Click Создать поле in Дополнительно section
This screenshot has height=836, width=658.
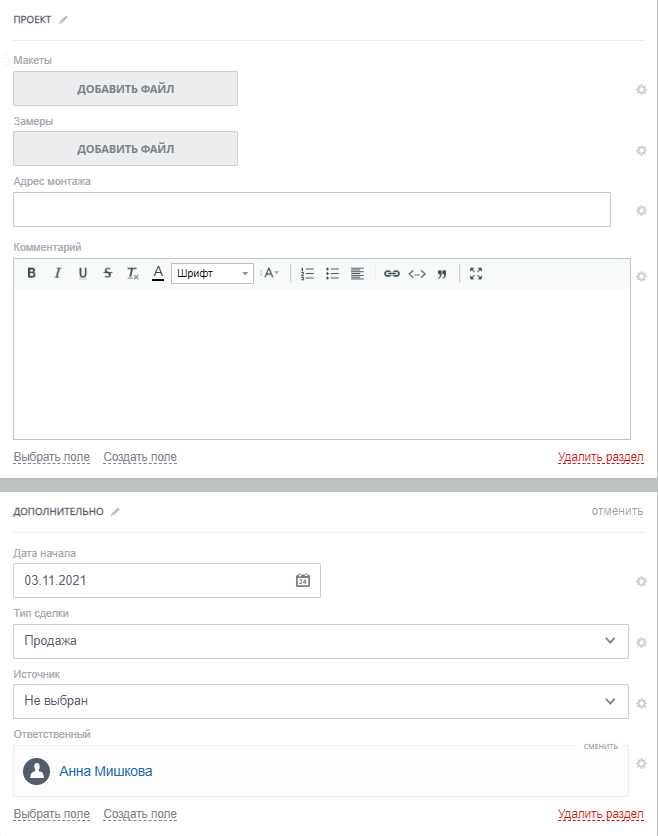pyautogui.click(x=140, y=814)
